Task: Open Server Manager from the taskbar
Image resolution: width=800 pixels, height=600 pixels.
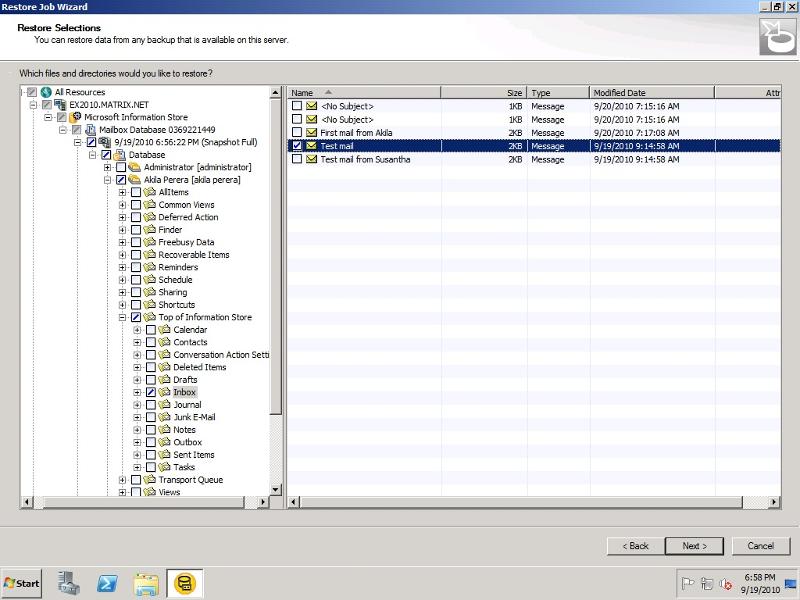Action: pos(68,583)
